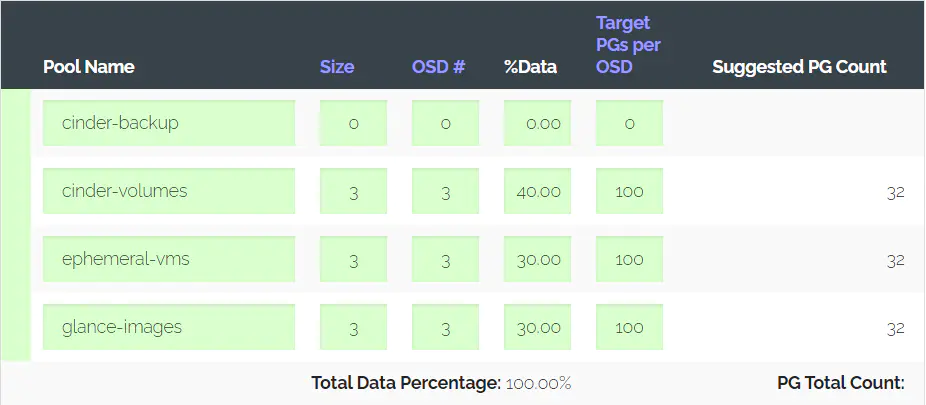Edit %Data field for ephemeral-vms
The image size is (926, 405).
537,259
